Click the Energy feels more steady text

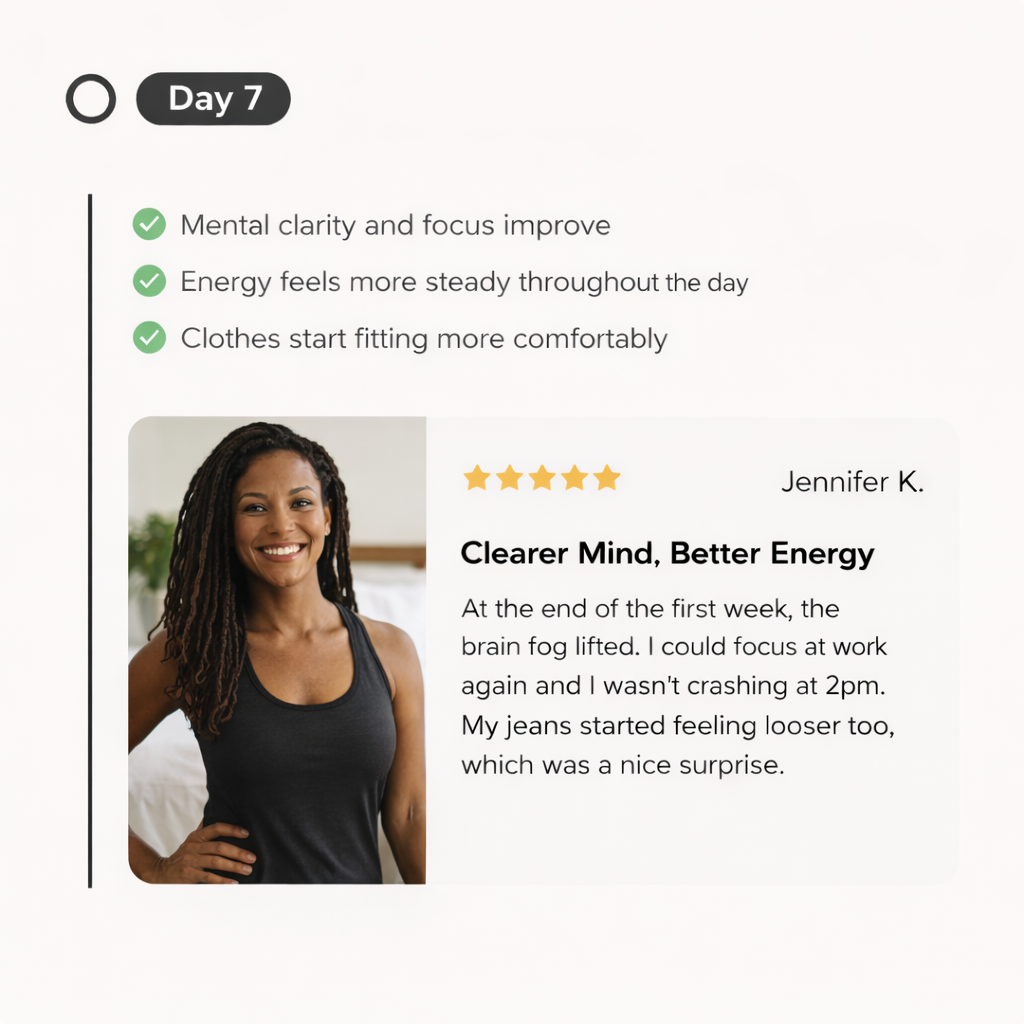tap(464, 282)
